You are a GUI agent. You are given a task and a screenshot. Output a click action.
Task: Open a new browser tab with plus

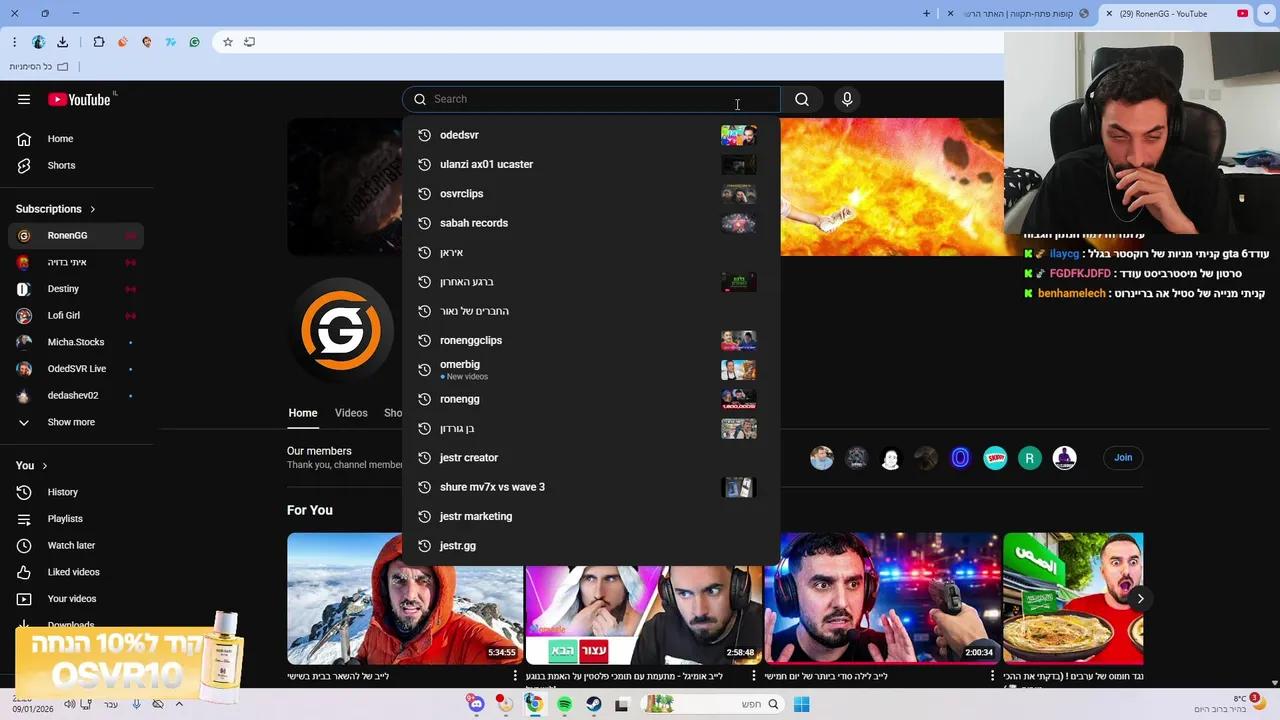926,14
